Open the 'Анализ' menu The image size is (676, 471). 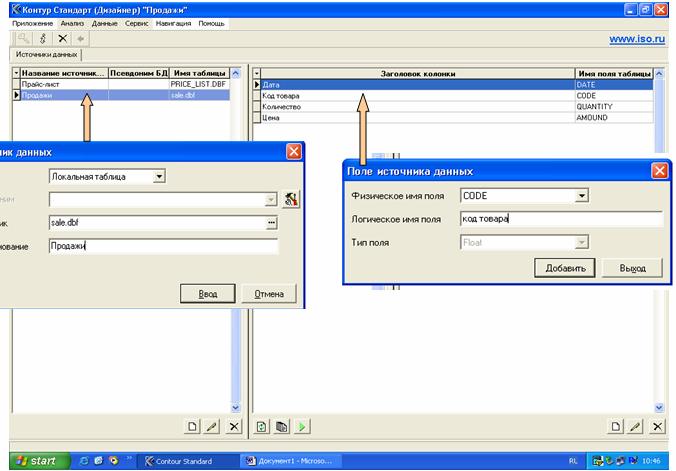click(71, 21)
